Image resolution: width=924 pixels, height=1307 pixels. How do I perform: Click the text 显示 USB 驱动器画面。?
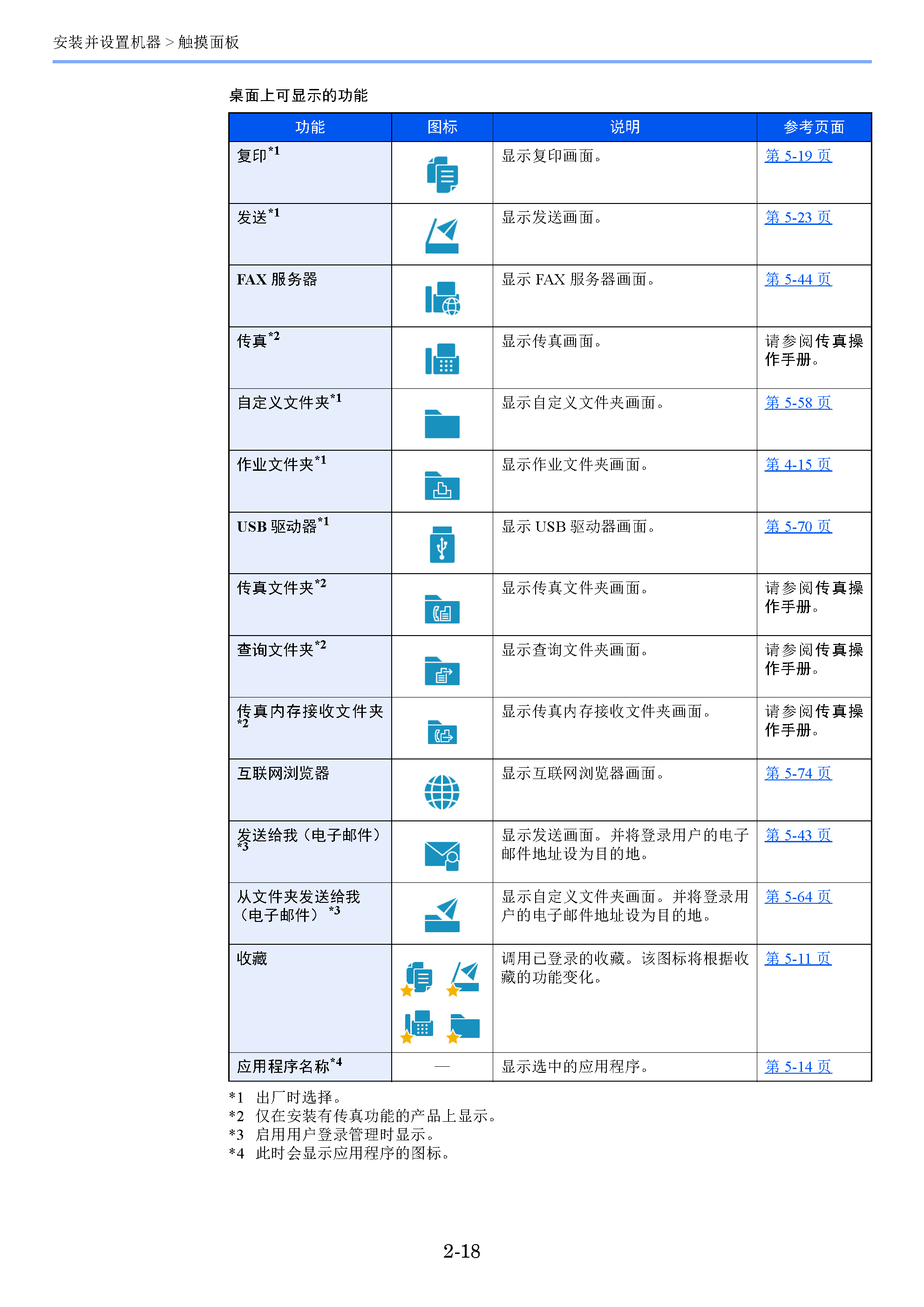(x=578, y=526)
